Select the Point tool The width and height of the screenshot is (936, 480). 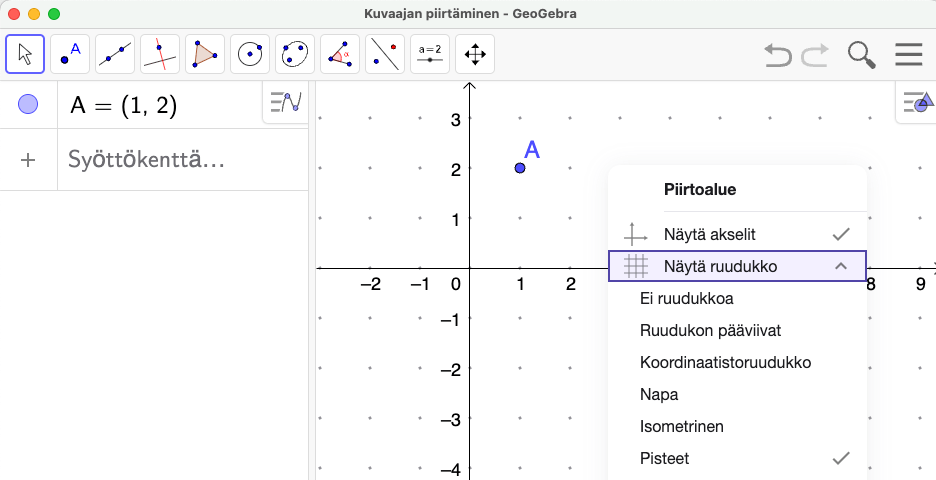pos(70,54)
